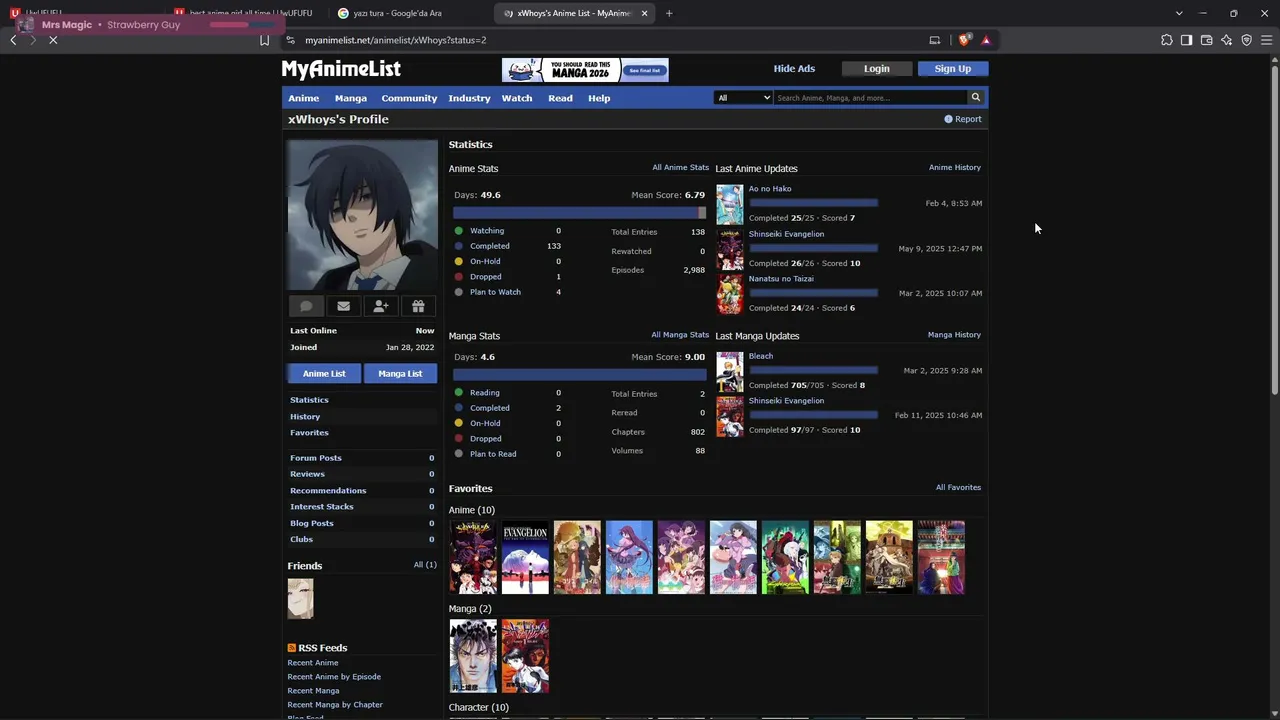Open the Read menu
The image size is (1280, 720).
(560, 98)
